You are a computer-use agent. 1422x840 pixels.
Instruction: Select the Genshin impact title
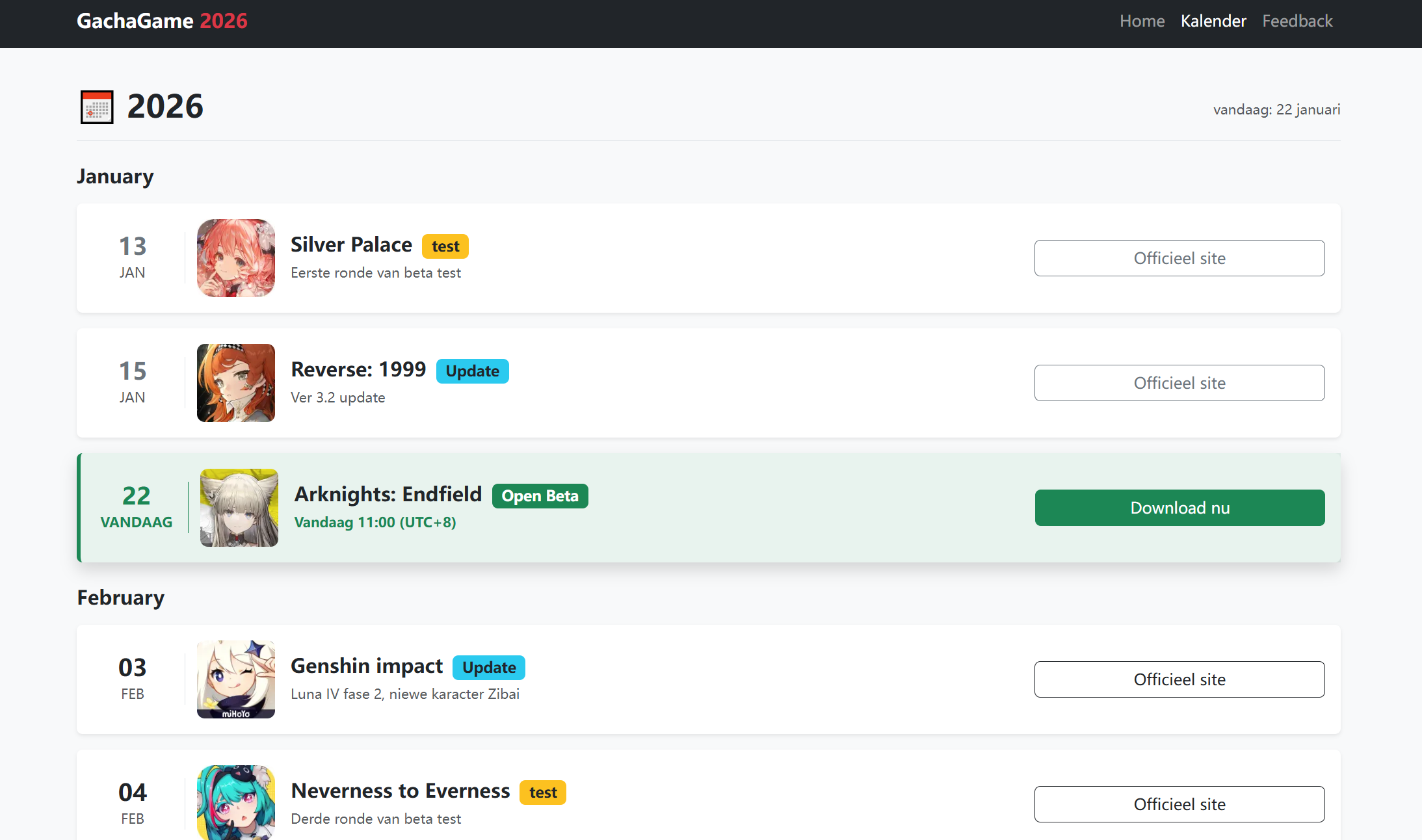click(367, 666)
